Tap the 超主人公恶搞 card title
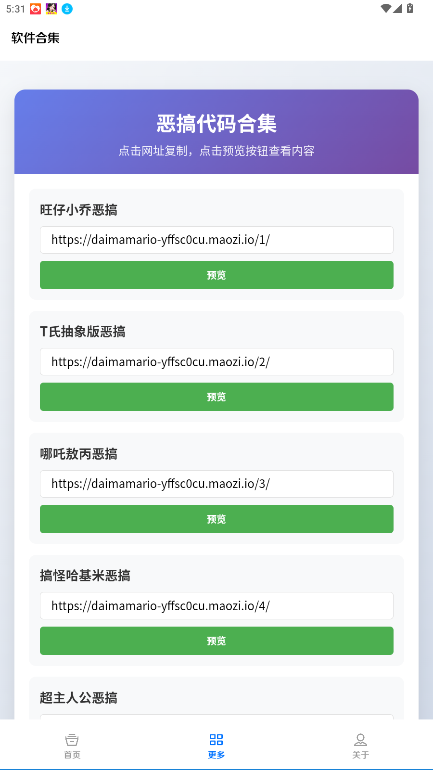The height and width of the screenshot is (770, 433). [79, 697]
